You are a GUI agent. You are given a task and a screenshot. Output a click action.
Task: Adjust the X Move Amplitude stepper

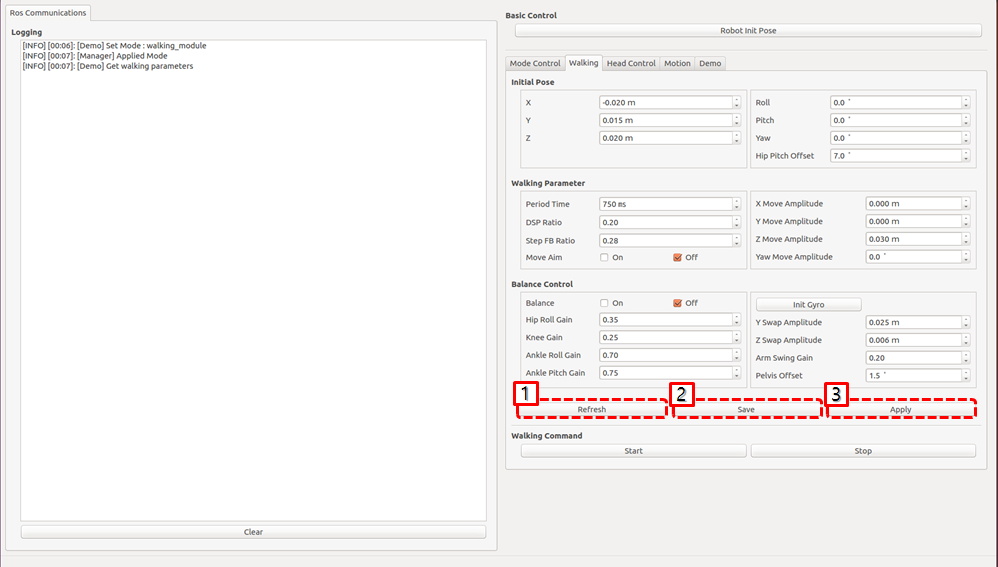point(966,204)
